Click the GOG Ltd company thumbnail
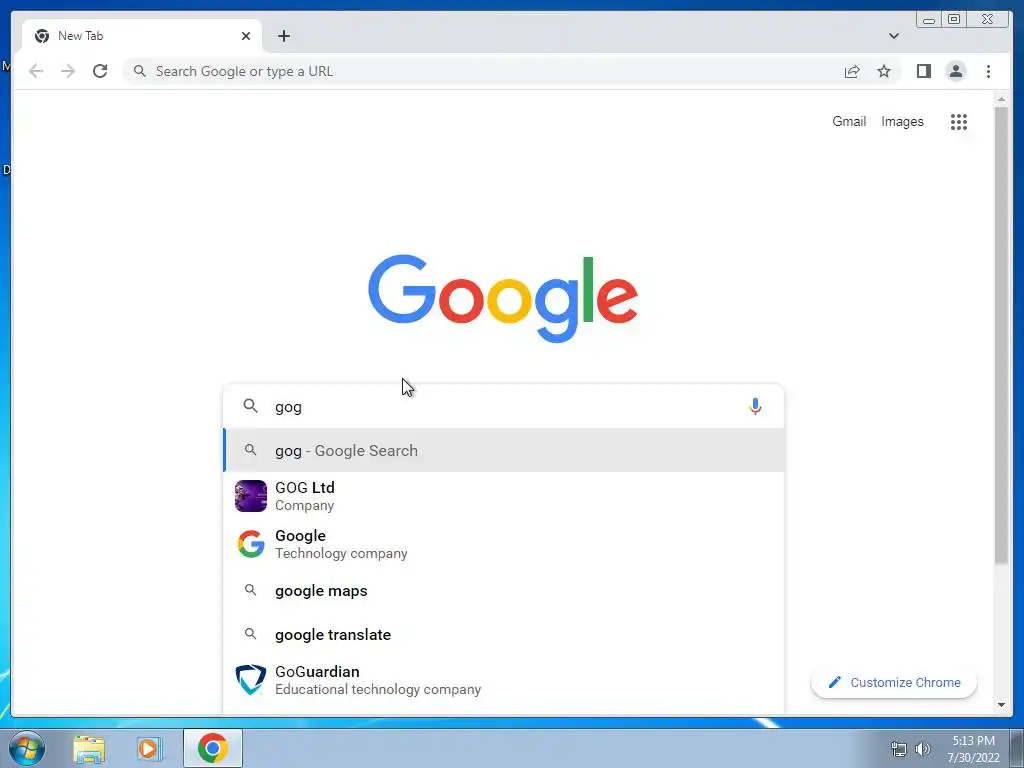Screen dimensions: 1024x768 coord(251,496)
